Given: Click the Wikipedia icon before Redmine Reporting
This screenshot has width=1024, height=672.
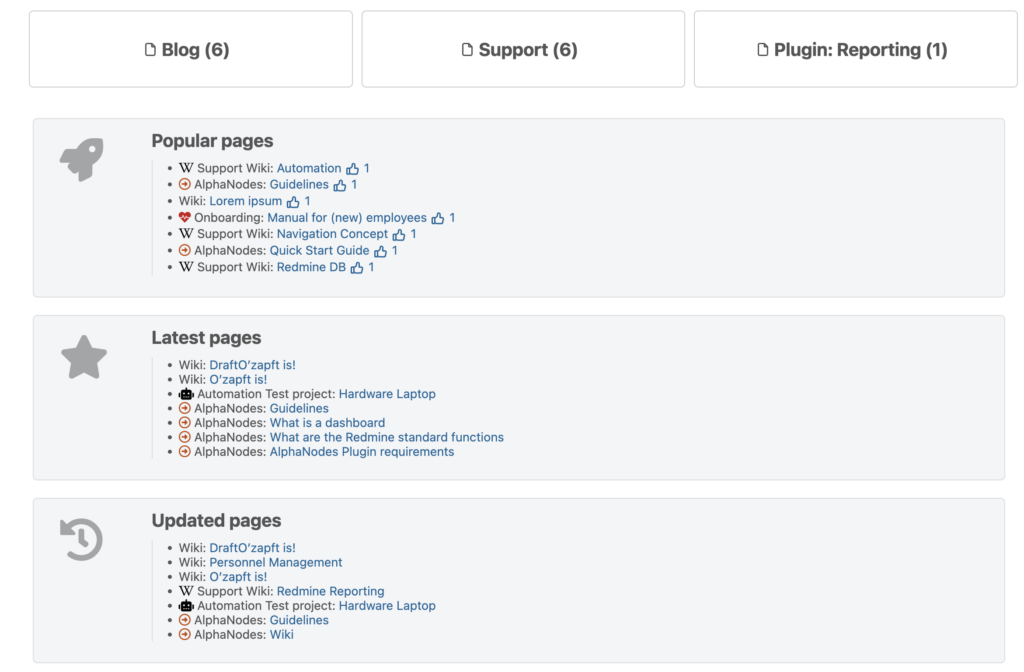Looking at the screenshot, I should pyautogui.click(x=186, y=591).
